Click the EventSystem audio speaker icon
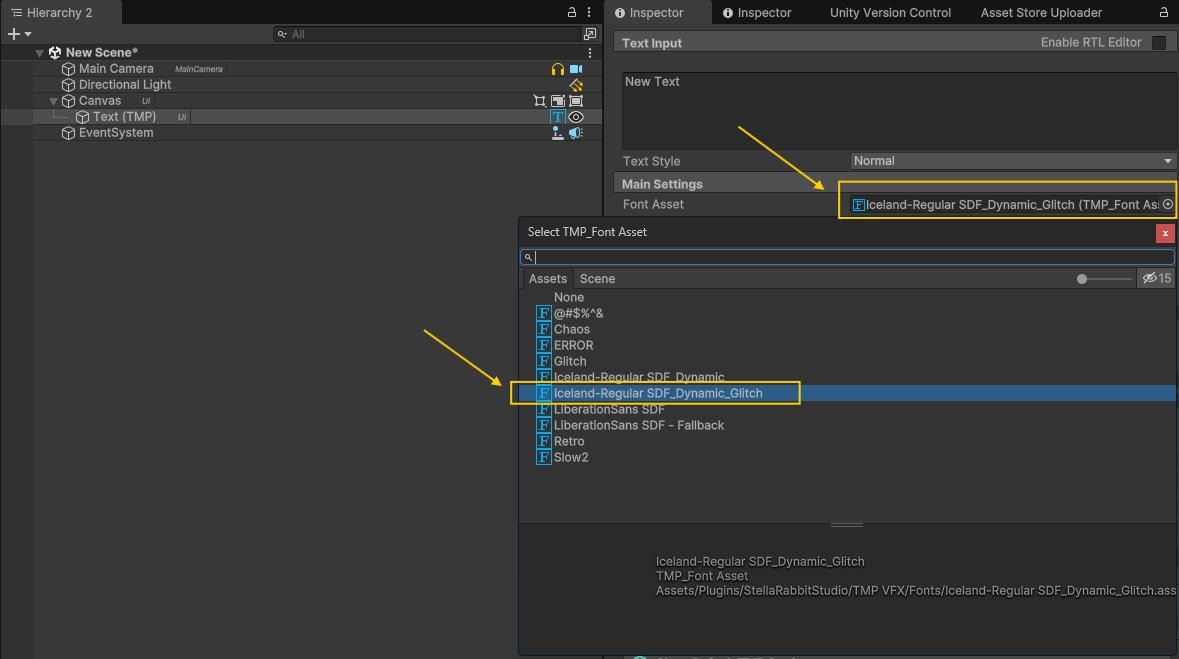This screenshot has width=1179, height=659. click(576, 133)
